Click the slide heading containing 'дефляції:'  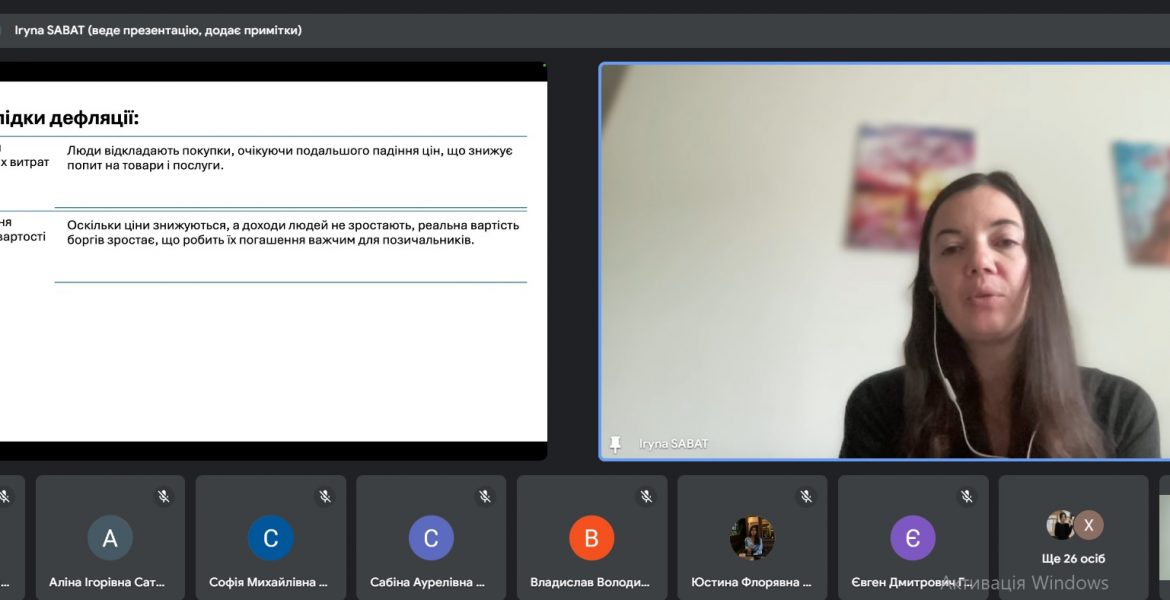click(x=69, y=118)
